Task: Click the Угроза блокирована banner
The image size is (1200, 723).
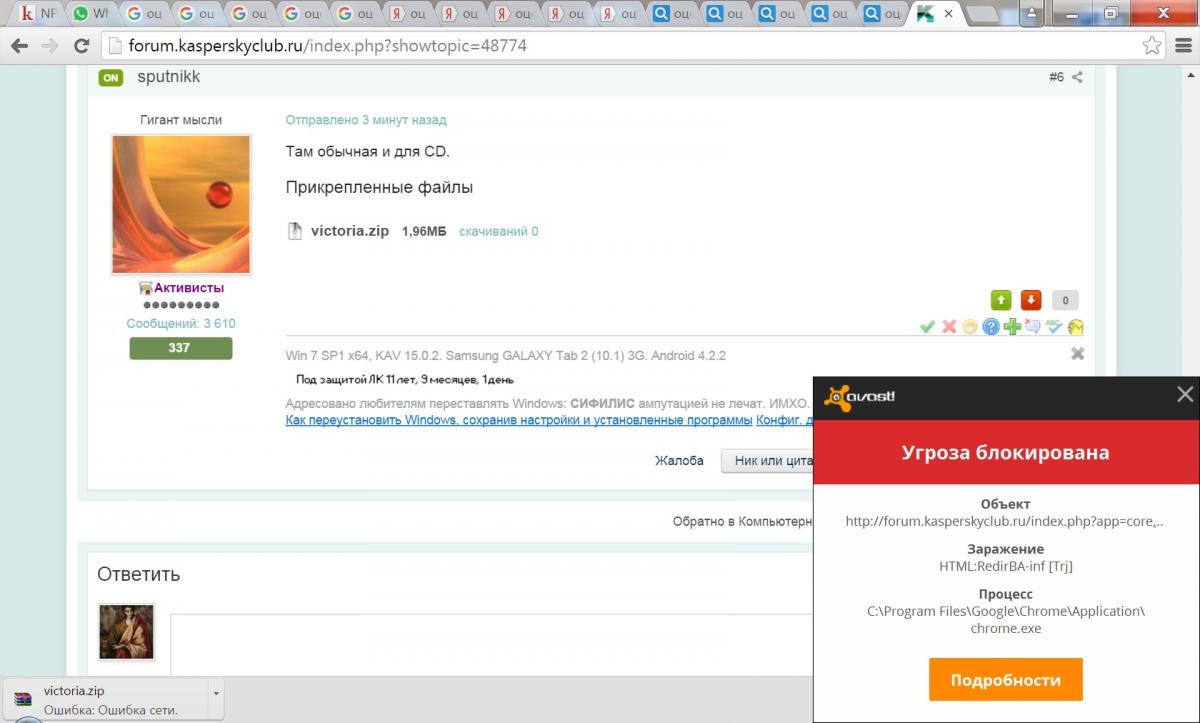Action: (1005, 453)
